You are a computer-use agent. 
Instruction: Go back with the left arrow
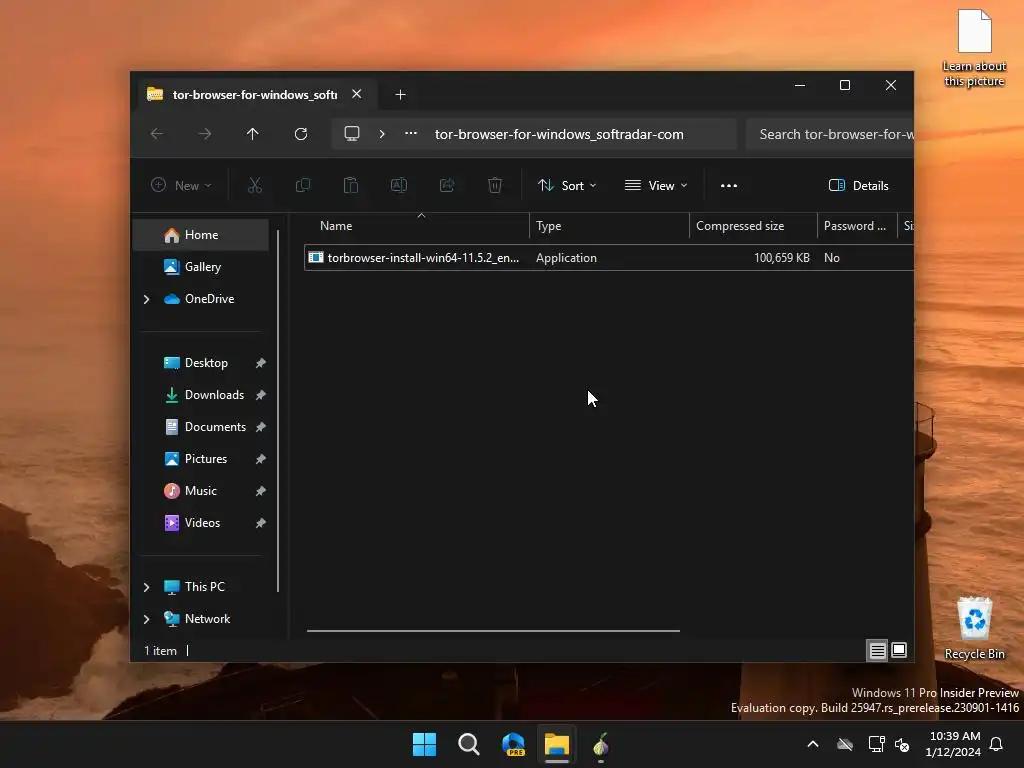(x=157, y=134)
